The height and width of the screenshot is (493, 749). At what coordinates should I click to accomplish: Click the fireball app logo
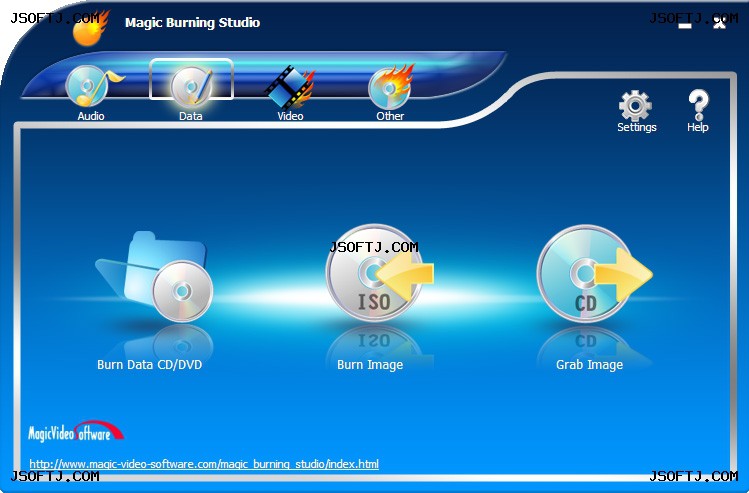click(91, 29)
